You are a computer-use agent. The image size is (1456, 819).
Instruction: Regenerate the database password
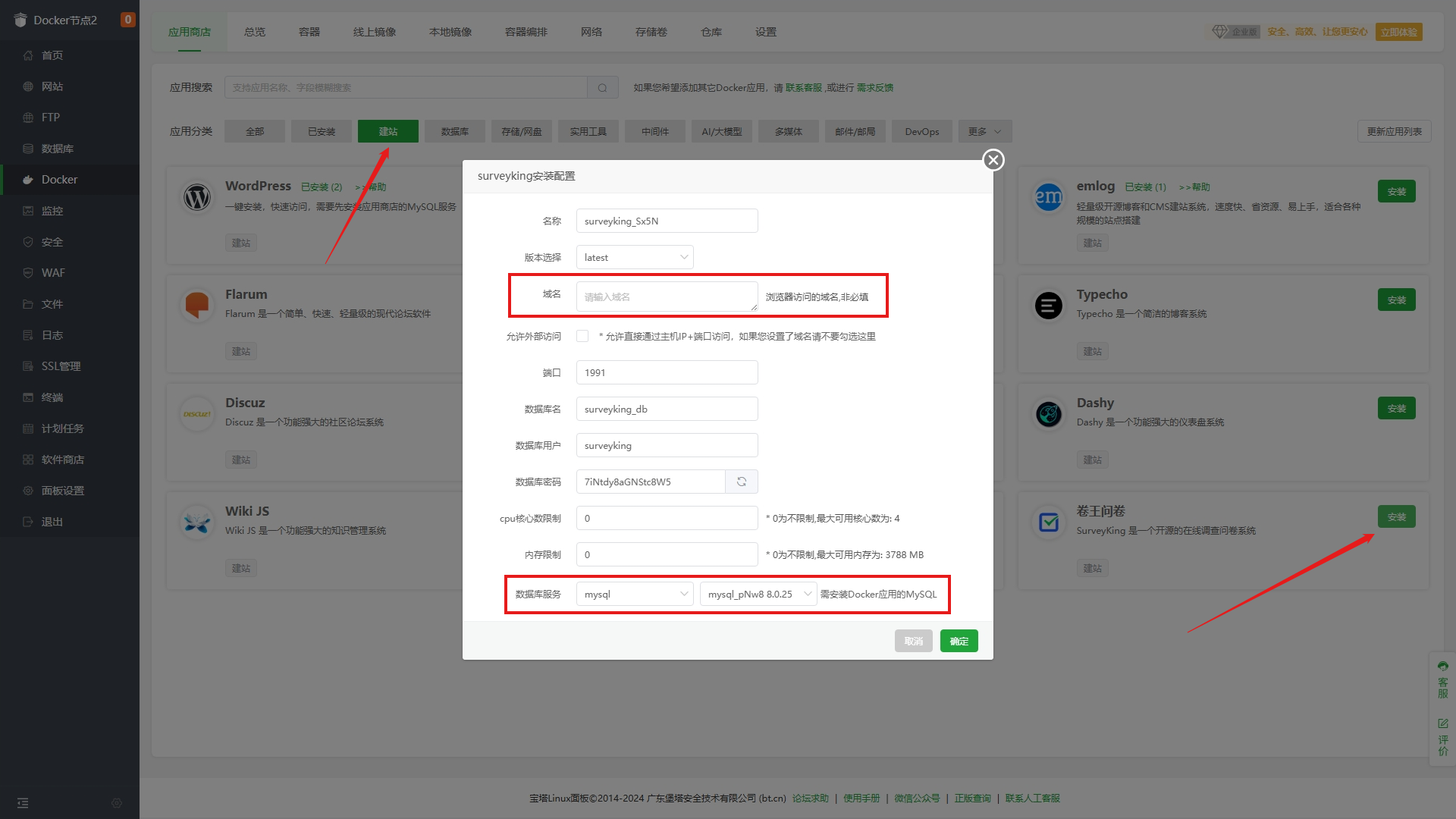(742, 482)
